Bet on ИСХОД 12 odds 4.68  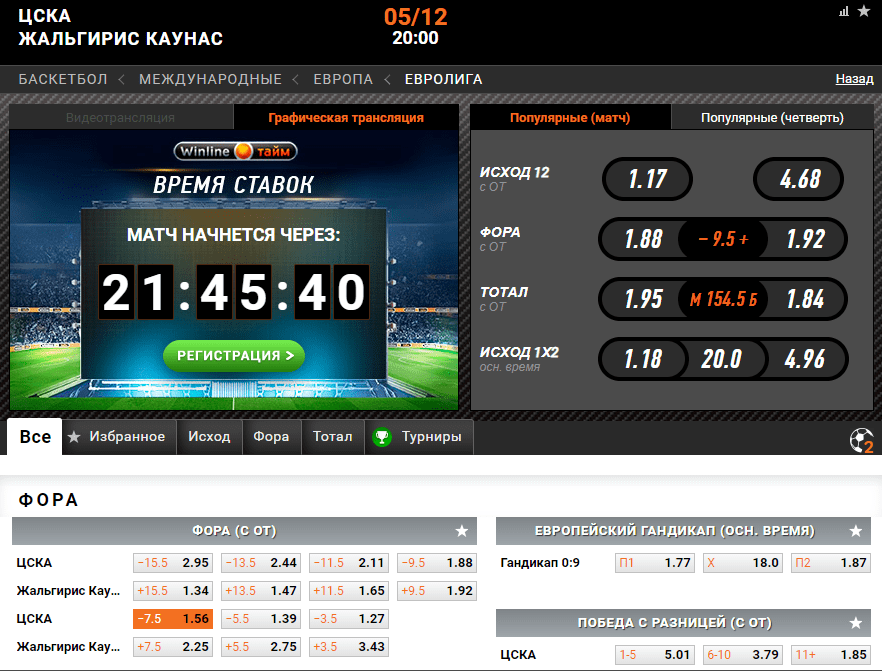click(799, 179)
